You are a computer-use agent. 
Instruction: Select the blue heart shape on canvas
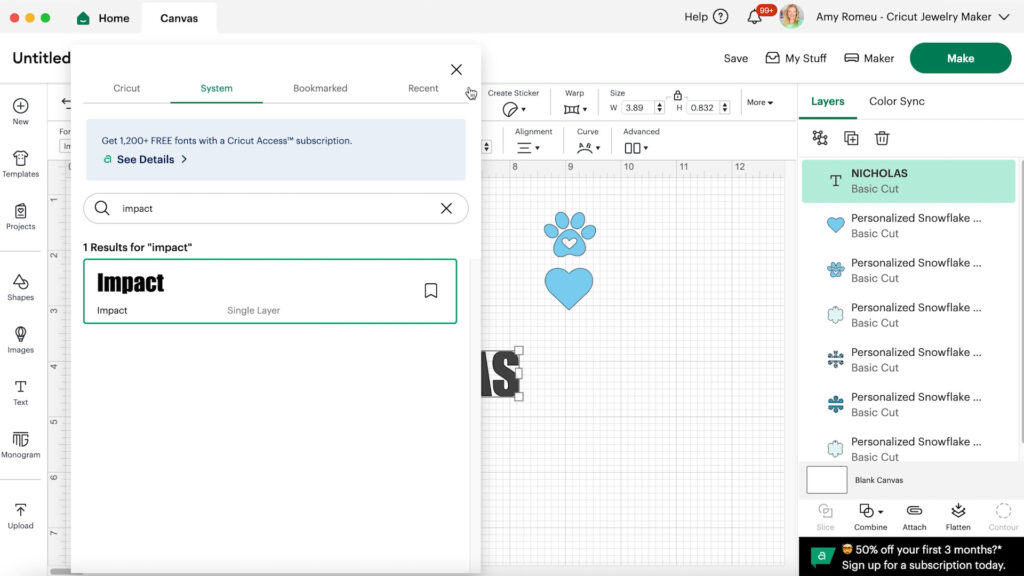pos(569,288)
